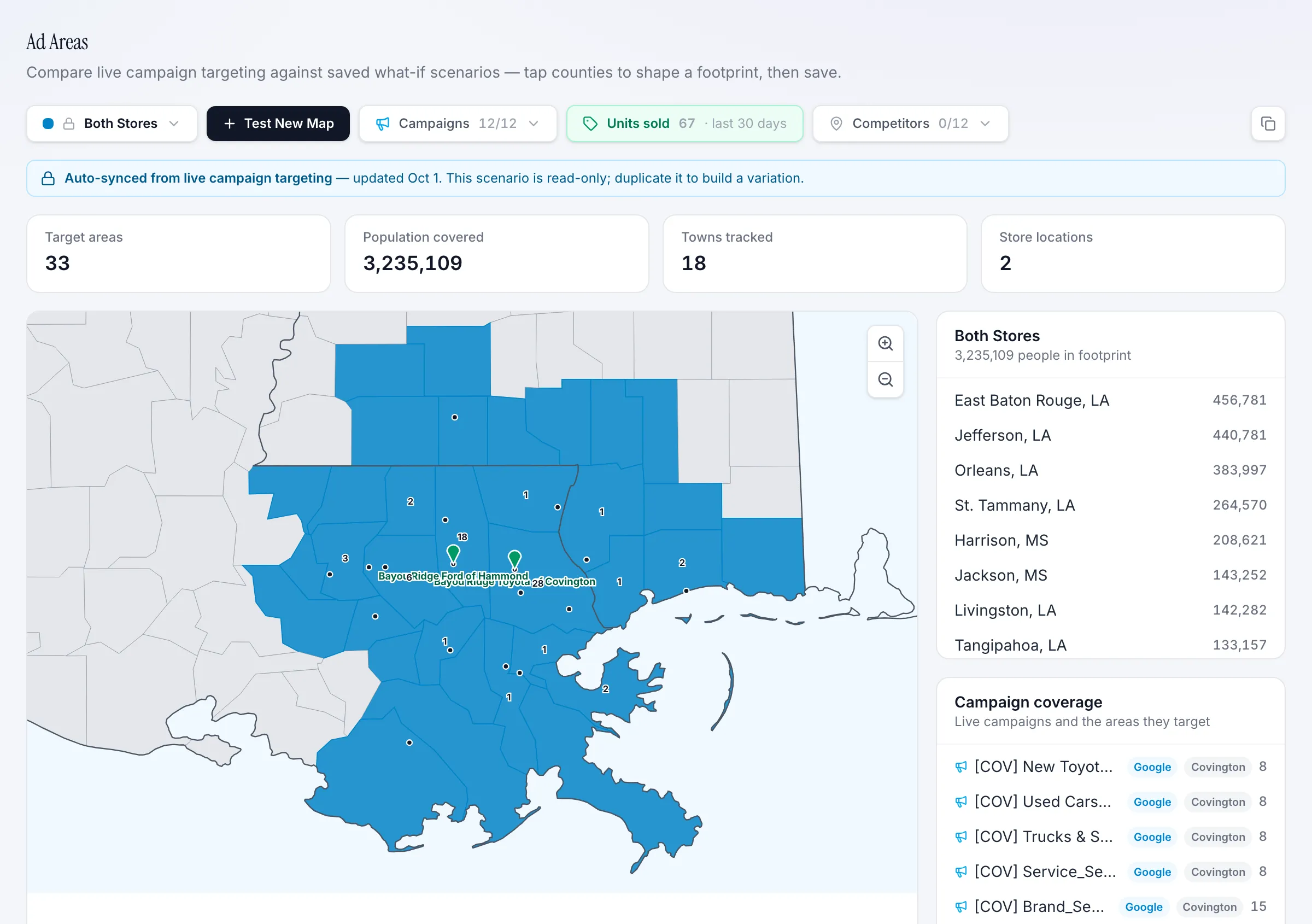Zoom in on the map
This screenshot has height=924, width=1312.
click(x=885, y=343)
